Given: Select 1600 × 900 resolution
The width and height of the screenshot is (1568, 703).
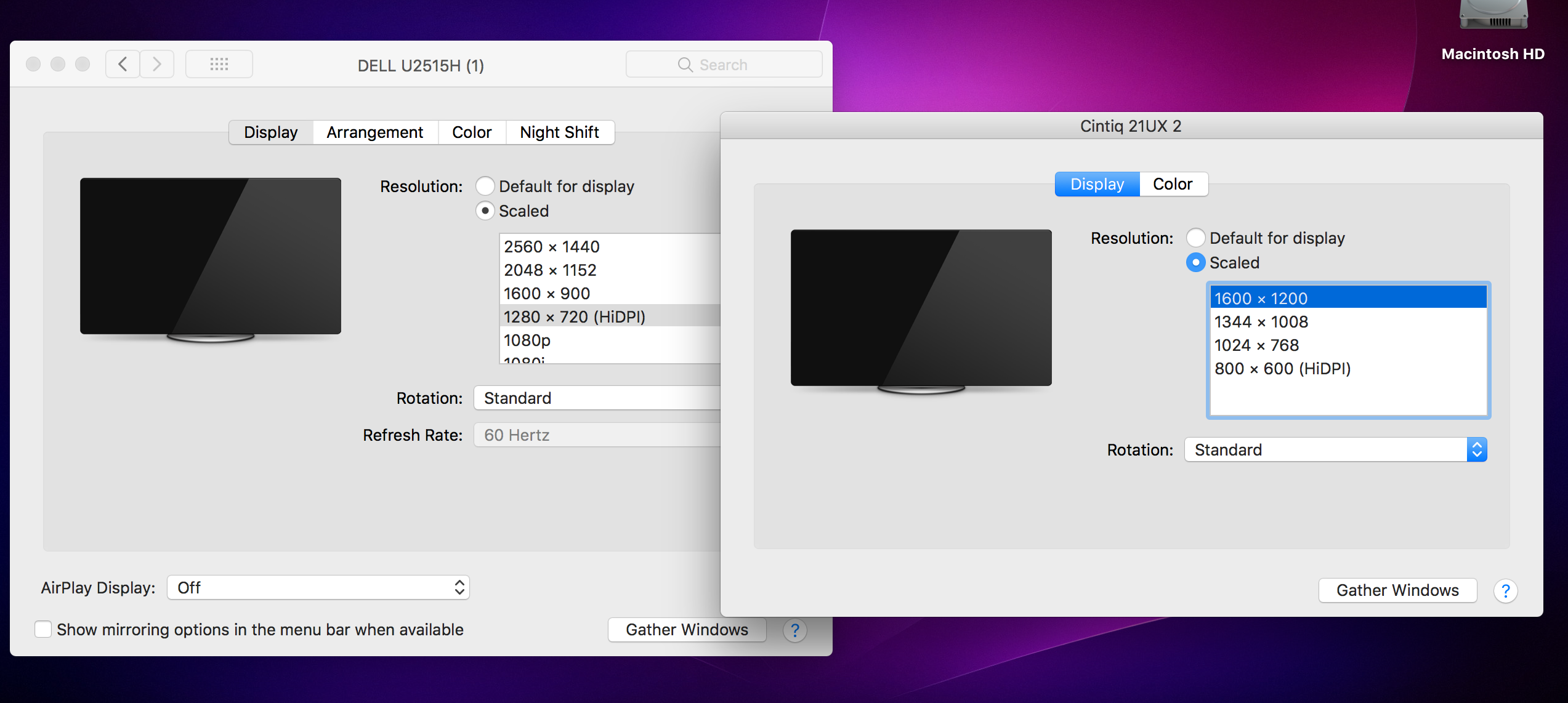Looking at the screenshot, I should click(610, 293).
